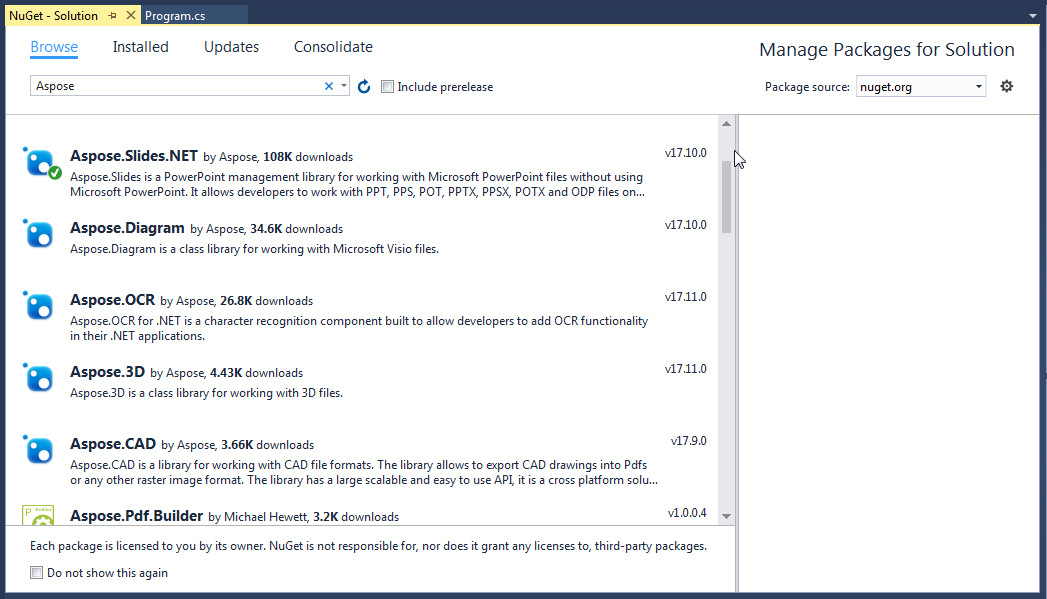This screenshot has height=599, width=1047.
Task: Click in the Aspose search field
Action: (x=177, y=86)
